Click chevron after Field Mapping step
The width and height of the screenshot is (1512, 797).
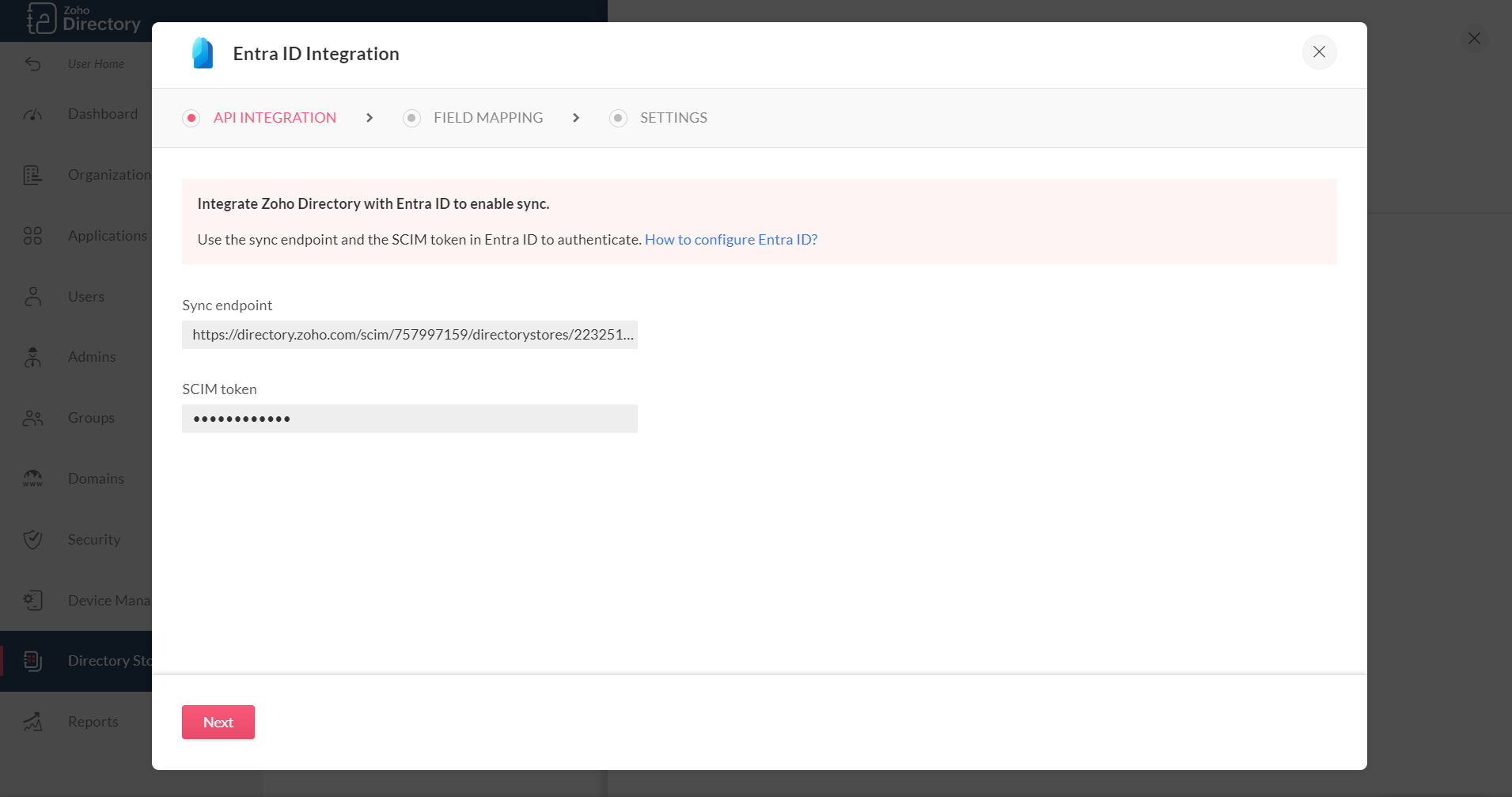(576, 118)
